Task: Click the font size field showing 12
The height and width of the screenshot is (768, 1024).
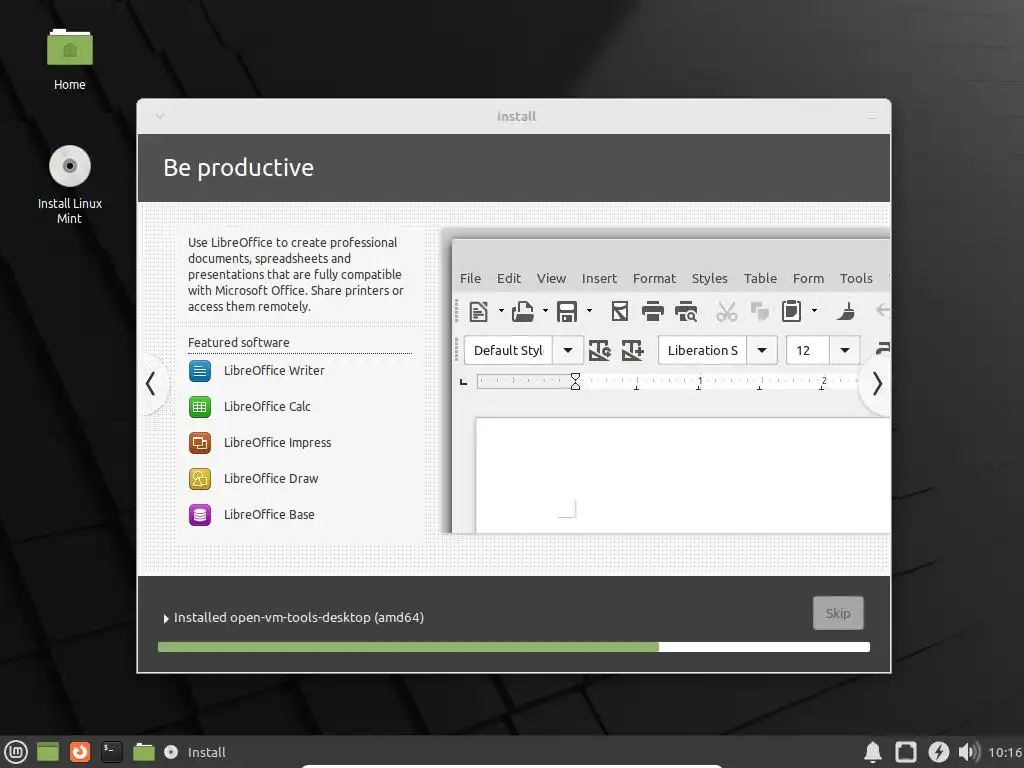Action: 808,351
